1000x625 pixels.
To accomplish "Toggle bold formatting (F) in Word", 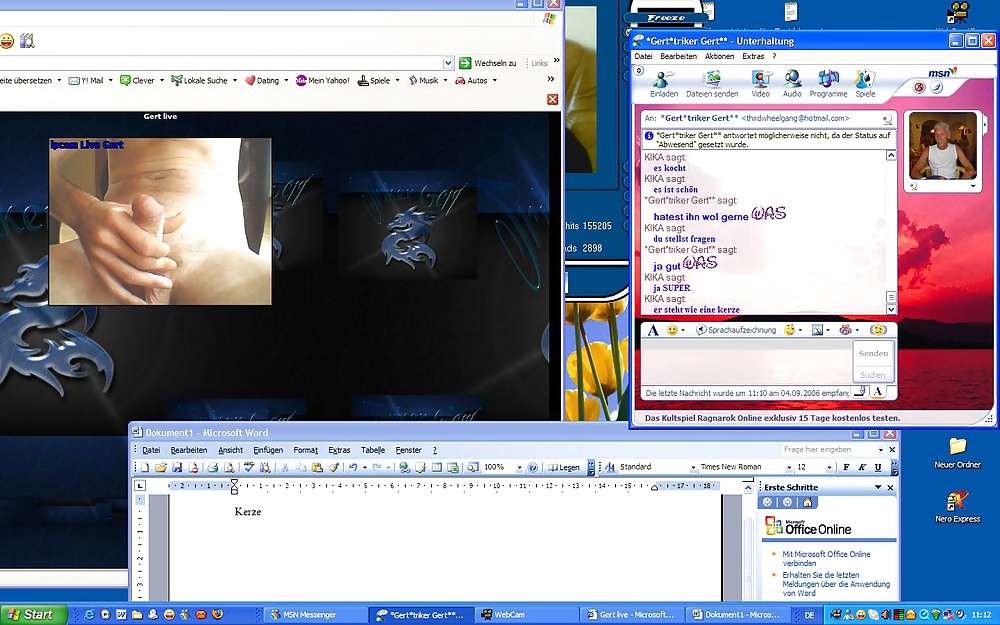I will (x=846, y=467).
